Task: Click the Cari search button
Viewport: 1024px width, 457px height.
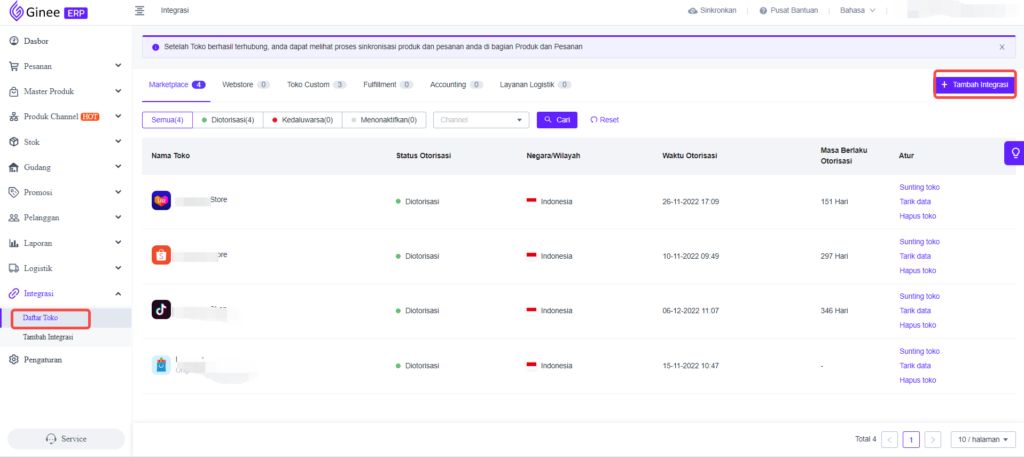Action: pyautogui.click(x=557, y=120)
